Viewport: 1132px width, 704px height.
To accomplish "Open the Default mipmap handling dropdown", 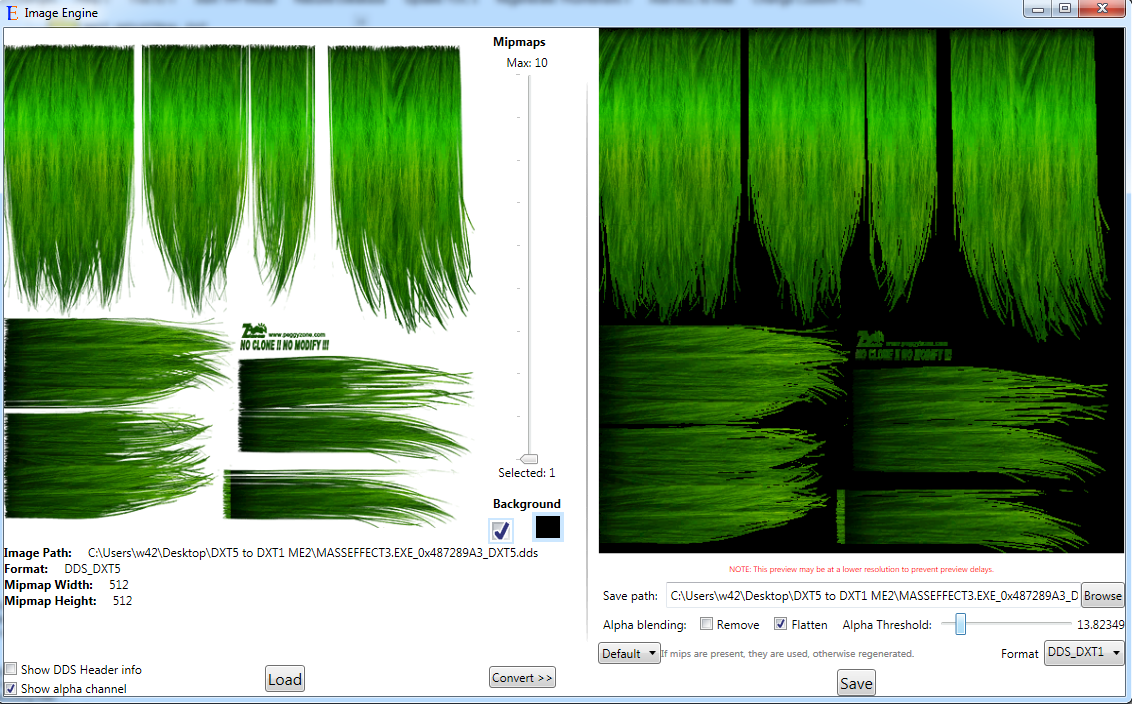I will (x=629, y=653).
